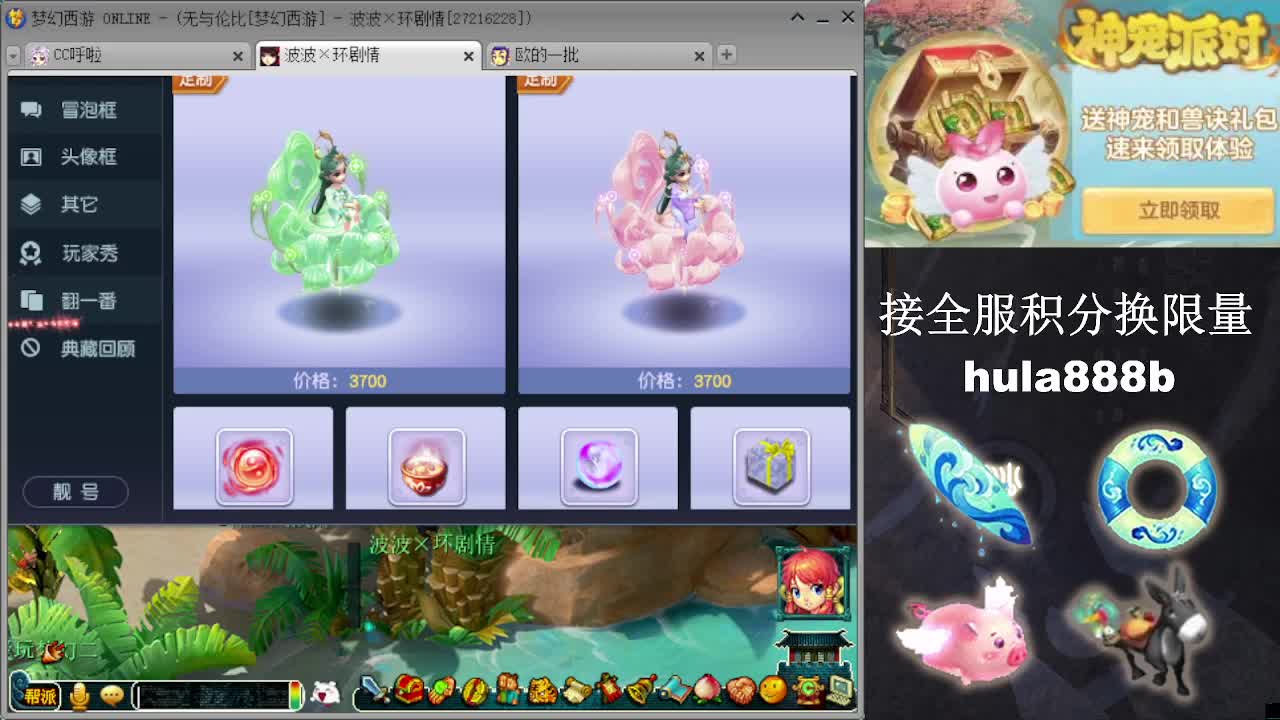The image size is (1280, 720).
Task: Click the hula888b text
Action: coord(1068,377)
